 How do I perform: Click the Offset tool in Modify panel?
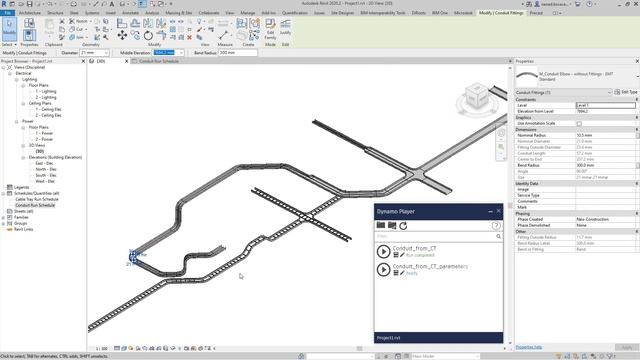tap(135, 23)
